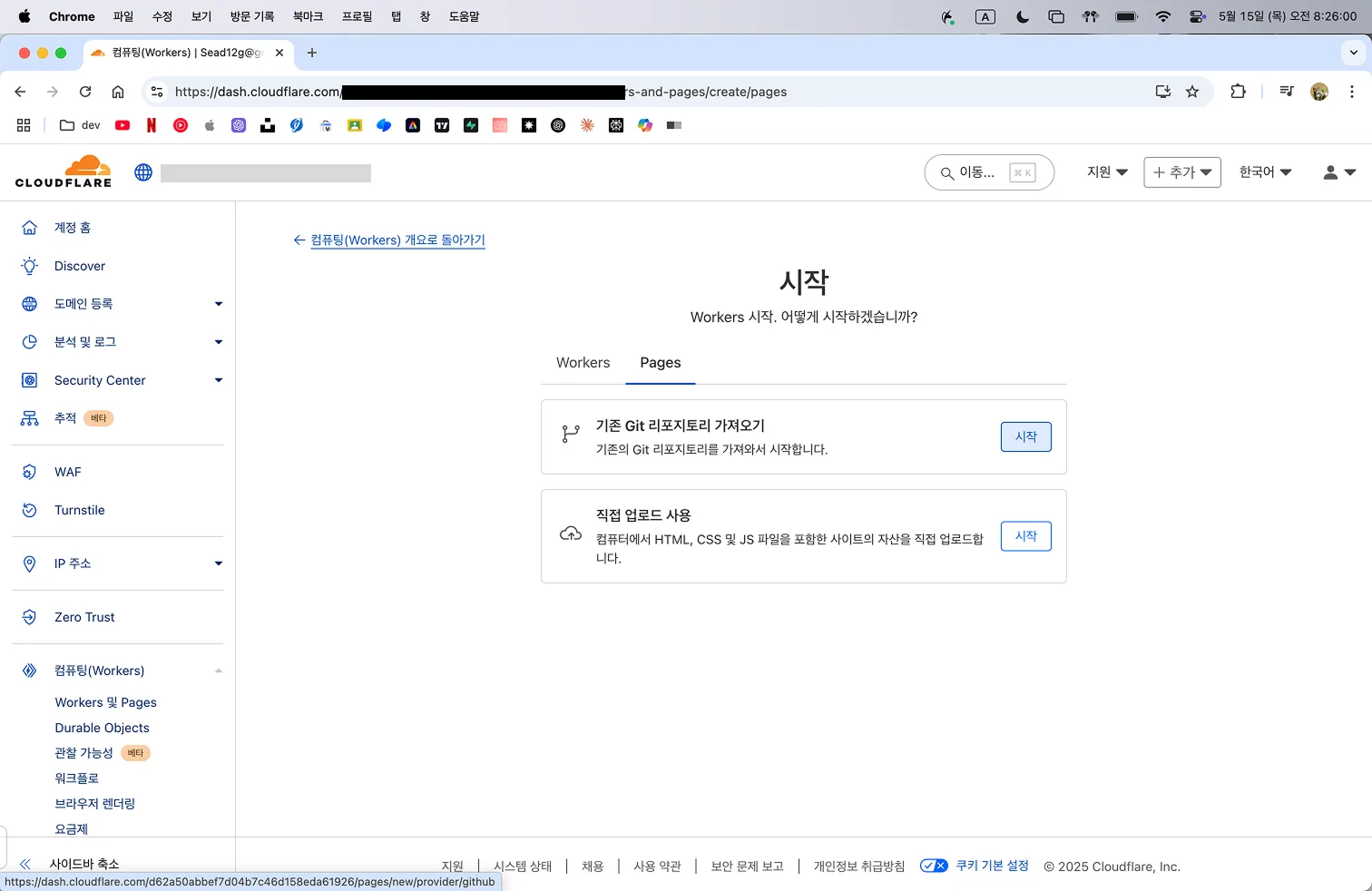Start importing existing Git repository
This screenshot has height=891, width=1372.
point(1025,436)
